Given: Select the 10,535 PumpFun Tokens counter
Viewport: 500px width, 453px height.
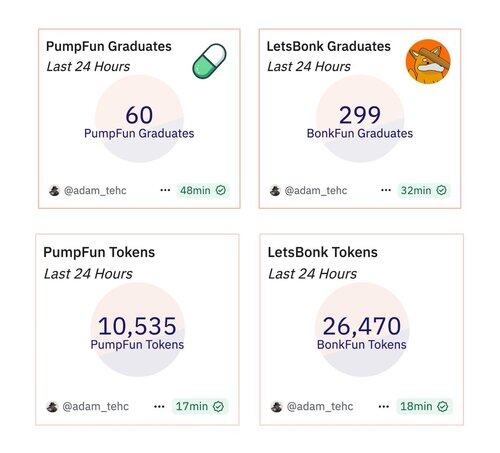Looking at the screenshot, I should (x=137, y=333).
